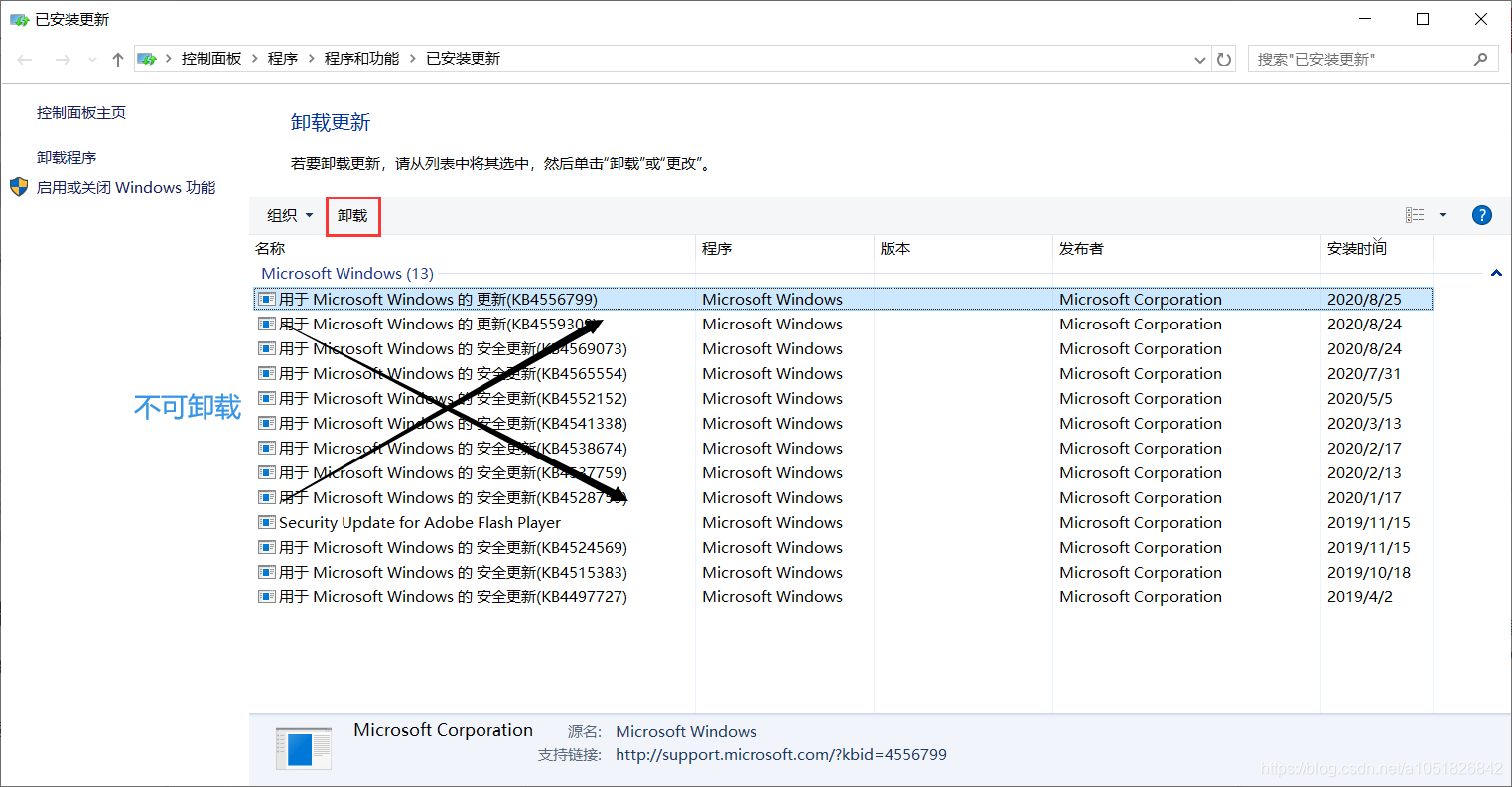The width and height of the screenshot is (1512, 787).
Task: Open the 组织 dropdown menu
Action: (289, 215)
